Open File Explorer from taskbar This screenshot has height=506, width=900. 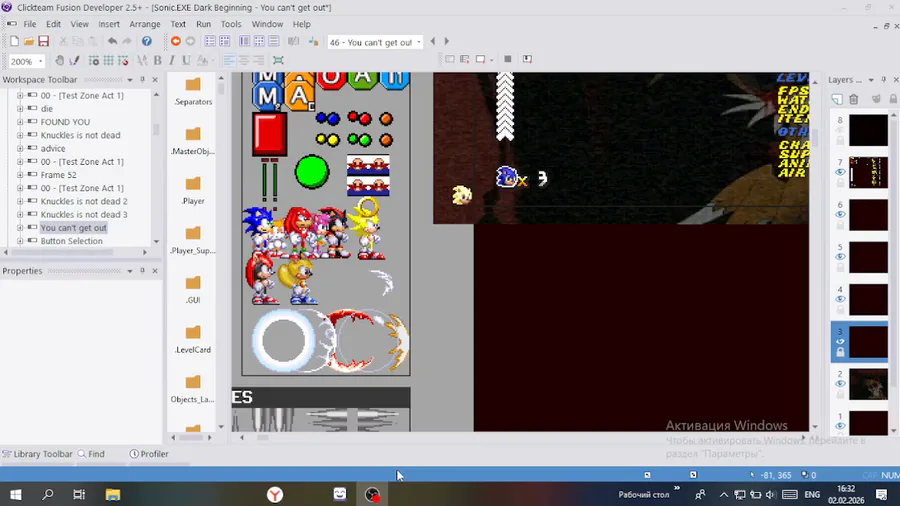pyautogui.click(x=112, y=495)
